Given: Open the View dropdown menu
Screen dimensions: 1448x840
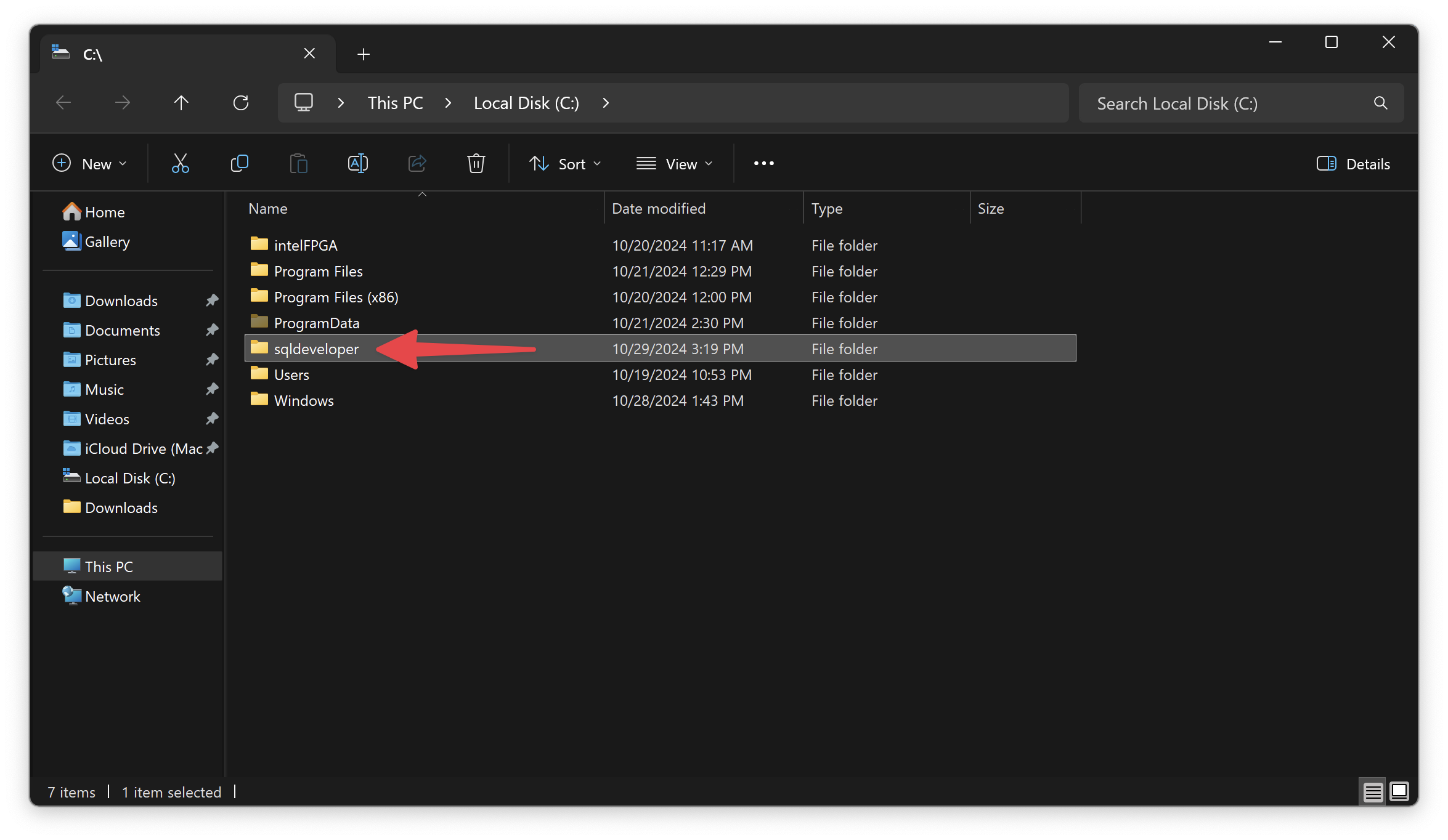Looking at the screenshot, I should 675,164.
